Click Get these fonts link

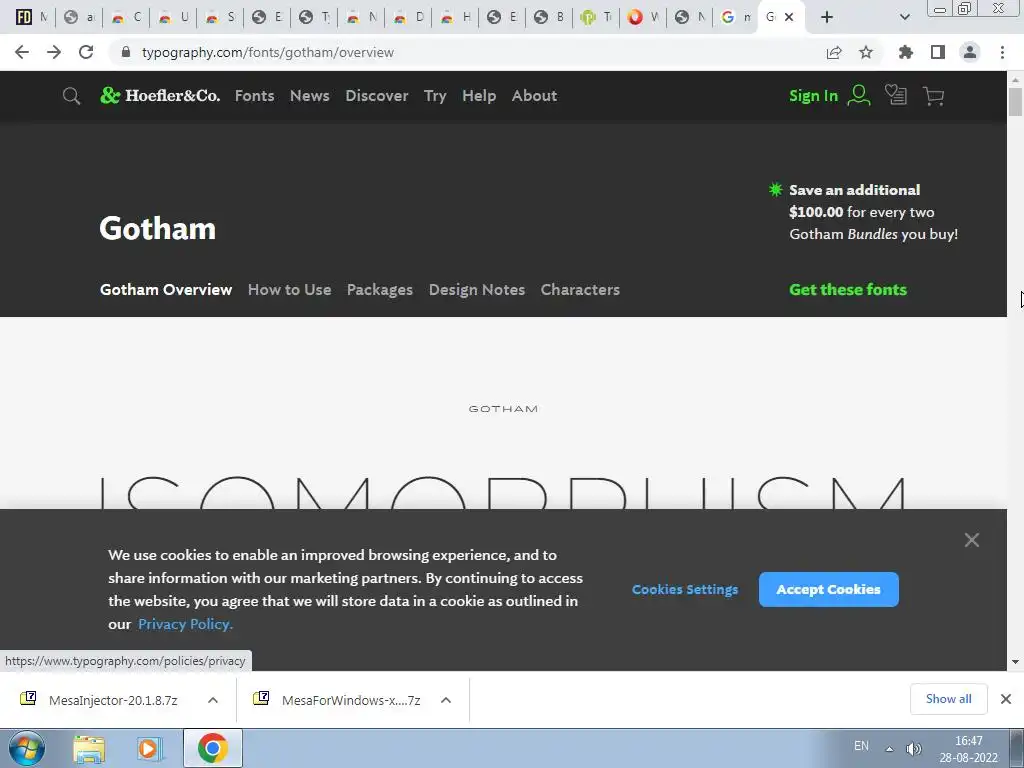(x=848, y=289)
